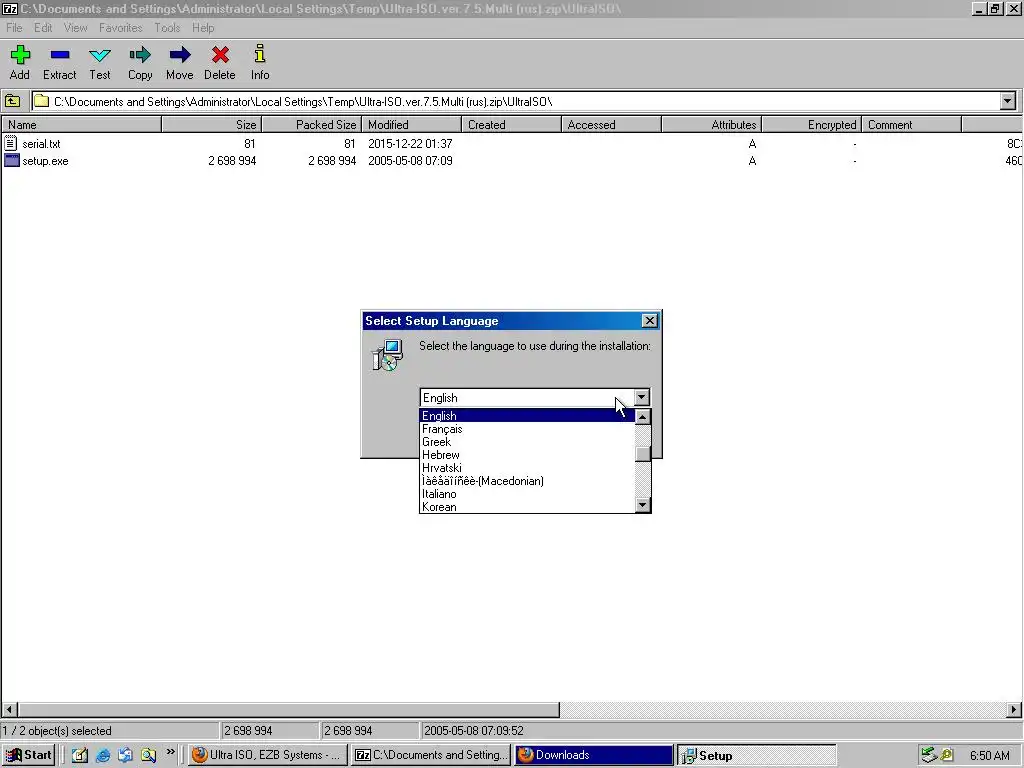The image size is (1024, 768).
Task: Click the network tray icon
Action: tap(929, 755)
